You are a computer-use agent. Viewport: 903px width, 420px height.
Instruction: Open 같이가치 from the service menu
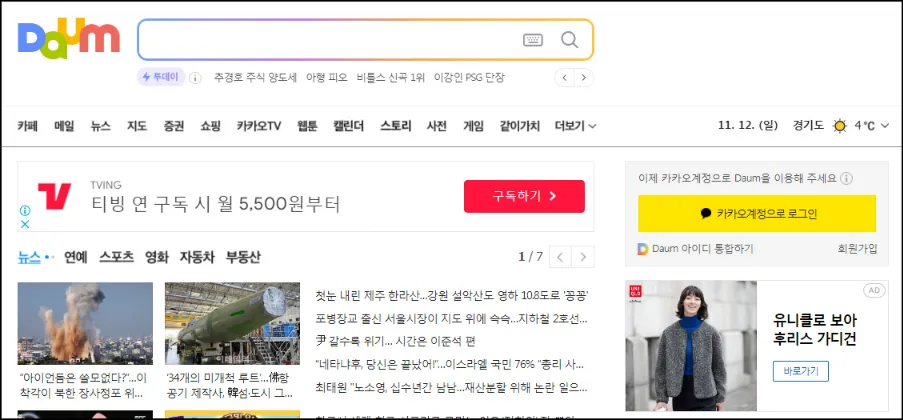pos(519,126)
